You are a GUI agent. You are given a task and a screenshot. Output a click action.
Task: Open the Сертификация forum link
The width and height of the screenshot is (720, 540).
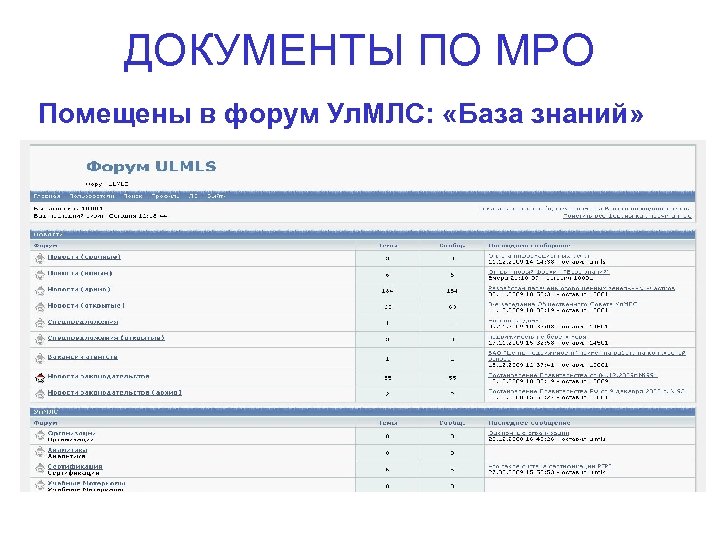tap(75, 467)
